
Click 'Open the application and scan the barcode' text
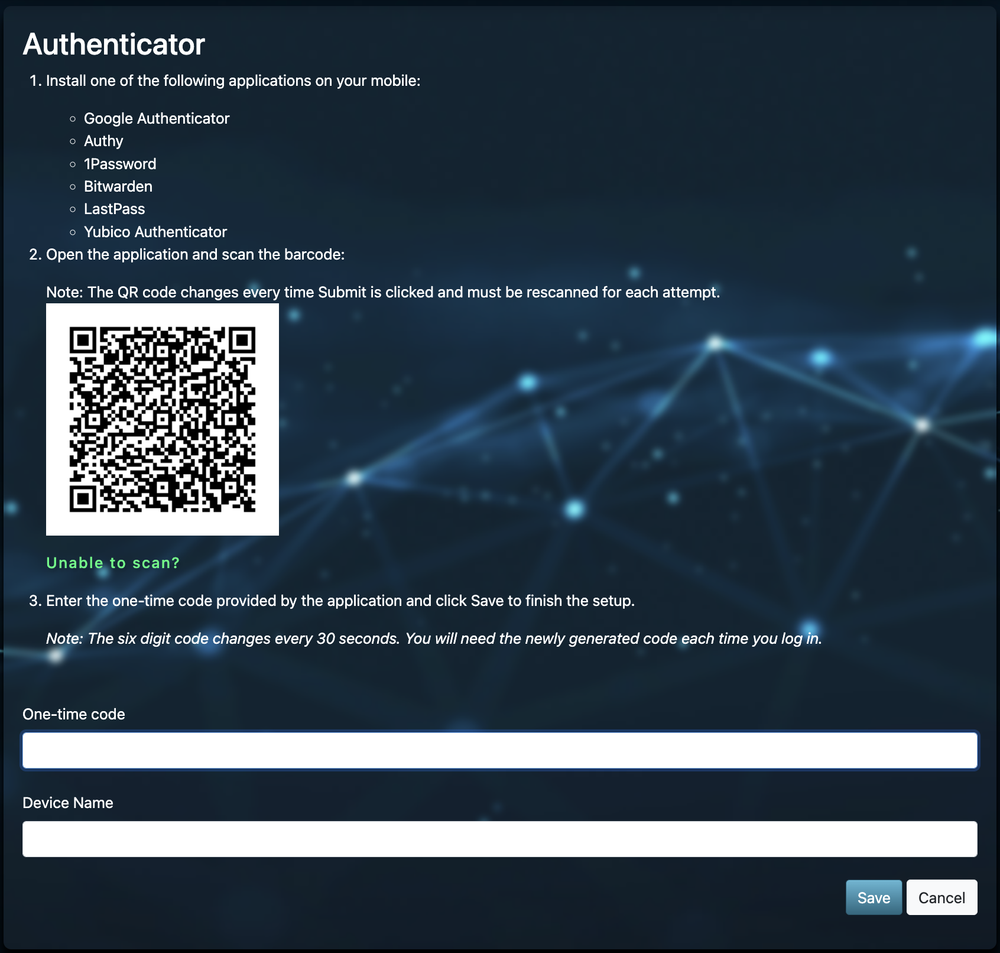(x=195, y=255)
